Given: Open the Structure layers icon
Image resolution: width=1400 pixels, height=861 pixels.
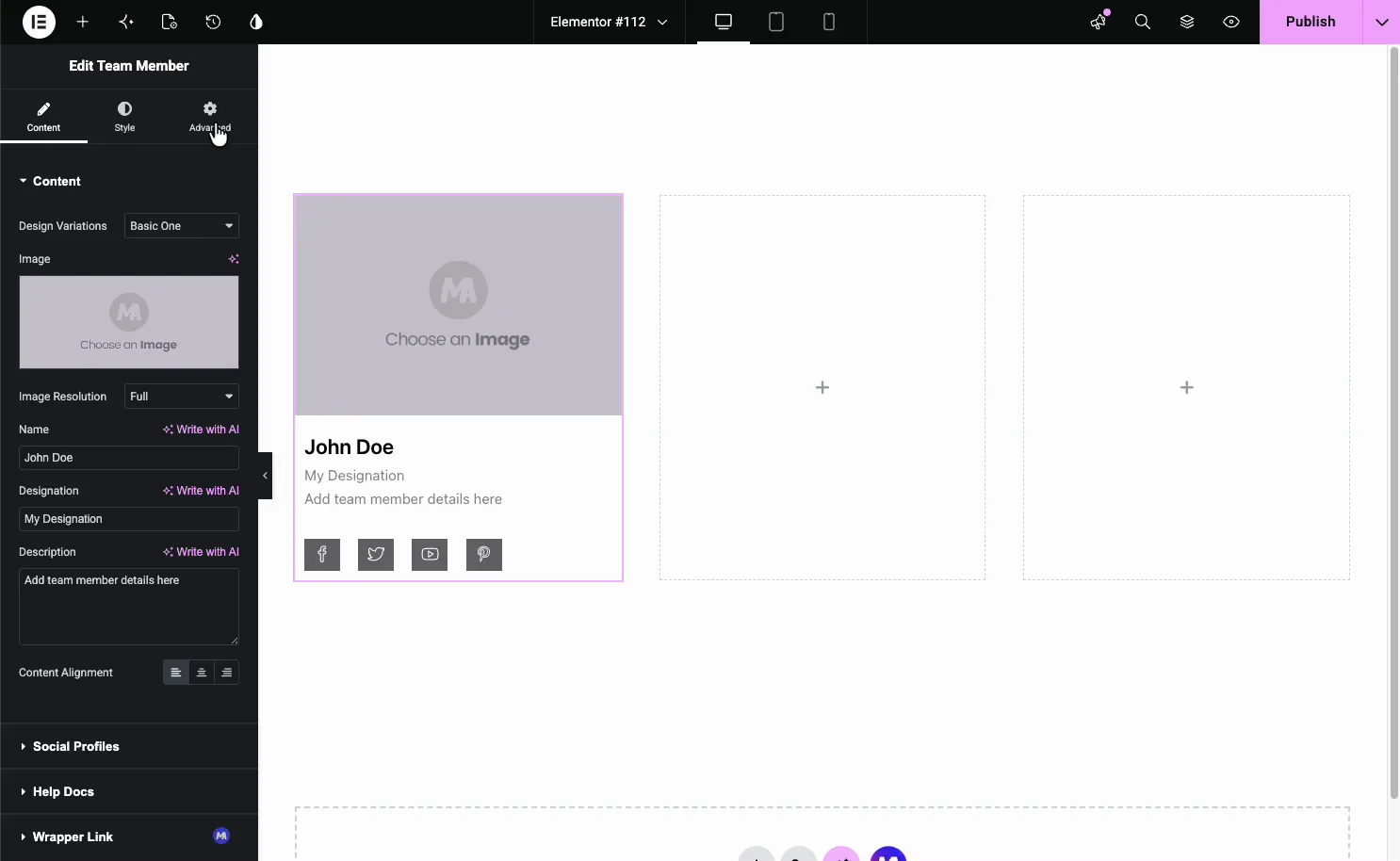Looking at the screenshot, I should pyautogui.click(x=1187, y=22).
